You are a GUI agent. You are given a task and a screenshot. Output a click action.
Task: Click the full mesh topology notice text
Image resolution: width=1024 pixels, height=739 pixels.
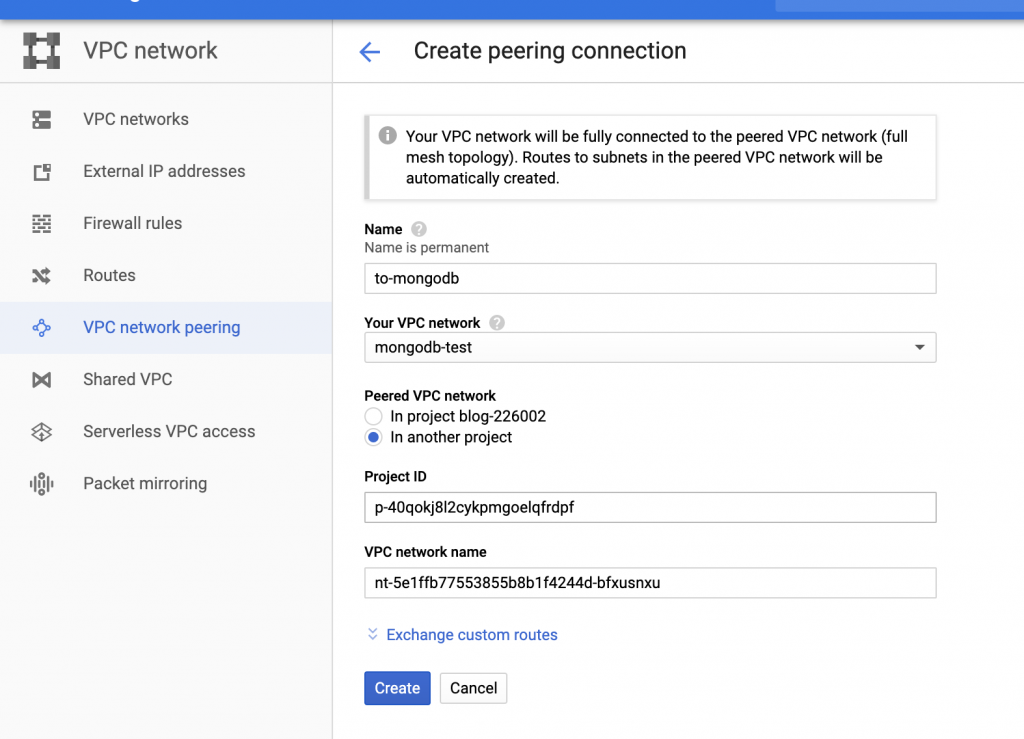coord(656,157)
